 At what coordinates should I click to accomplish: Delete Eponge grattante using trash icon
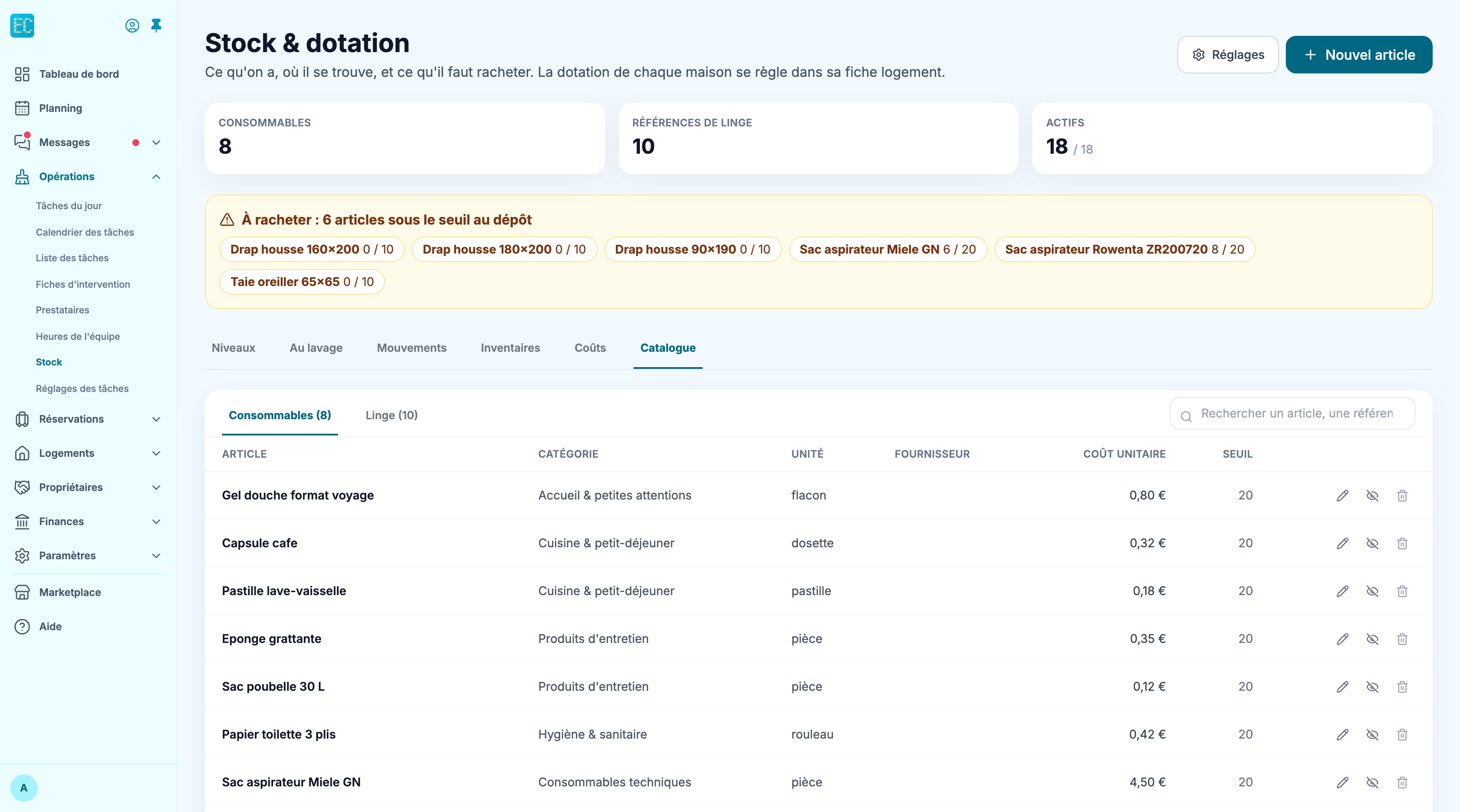click(1402, 639)
